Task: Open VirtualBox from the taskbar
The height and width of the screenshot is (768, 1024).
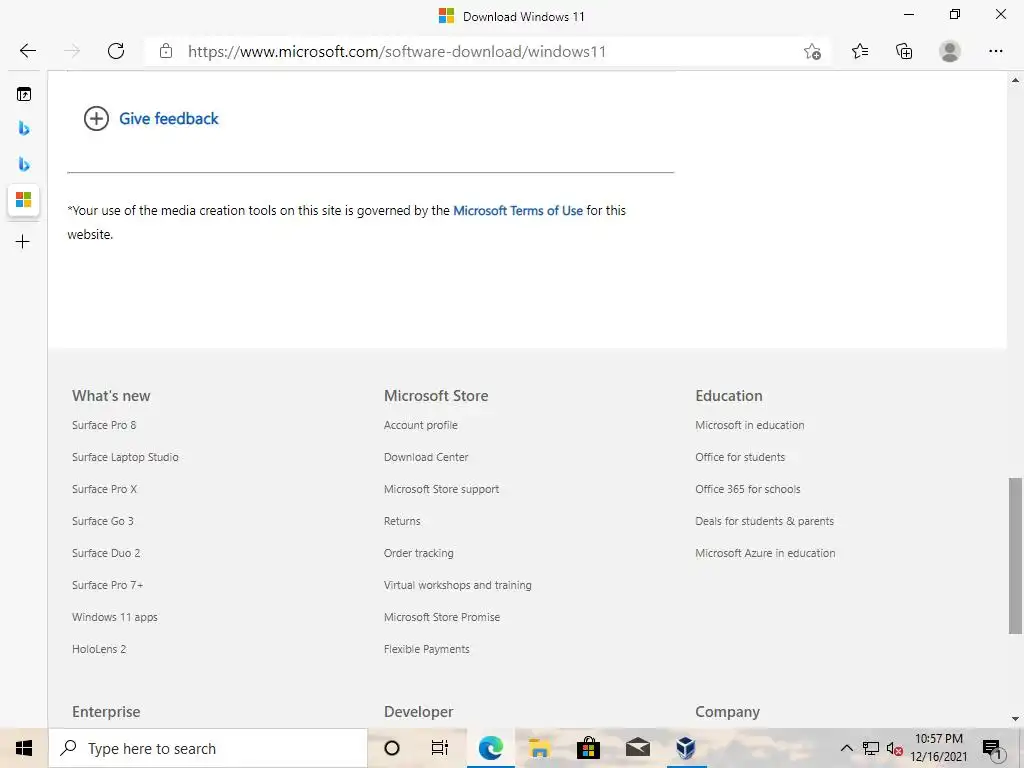Action: [x=686, y=748]
